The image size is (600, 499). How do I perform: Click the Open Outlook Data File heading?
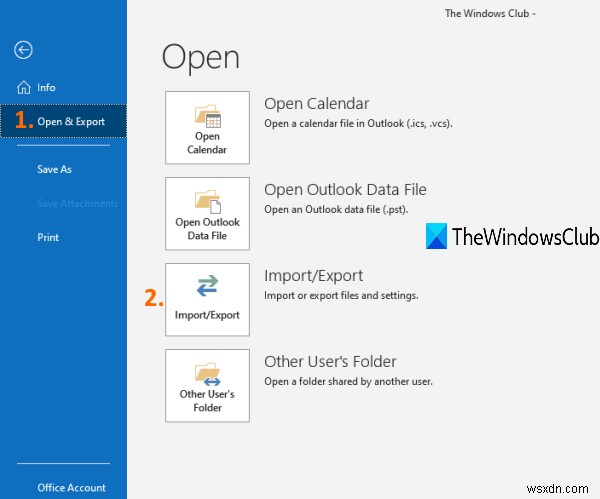pos(345,190)
